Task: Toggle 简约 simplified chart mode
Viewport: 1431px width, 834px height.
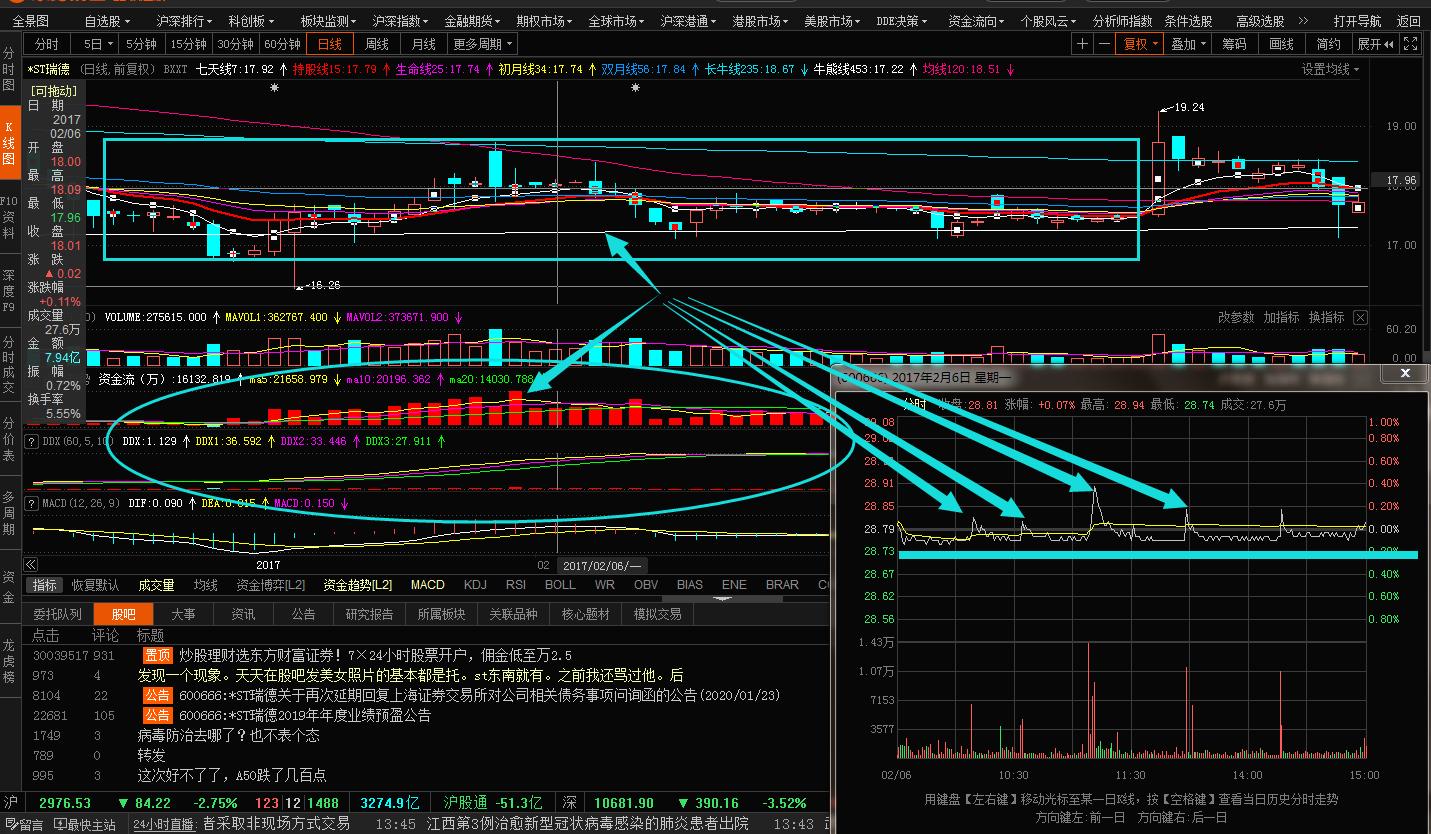Action: click(x=1330, y=43)
